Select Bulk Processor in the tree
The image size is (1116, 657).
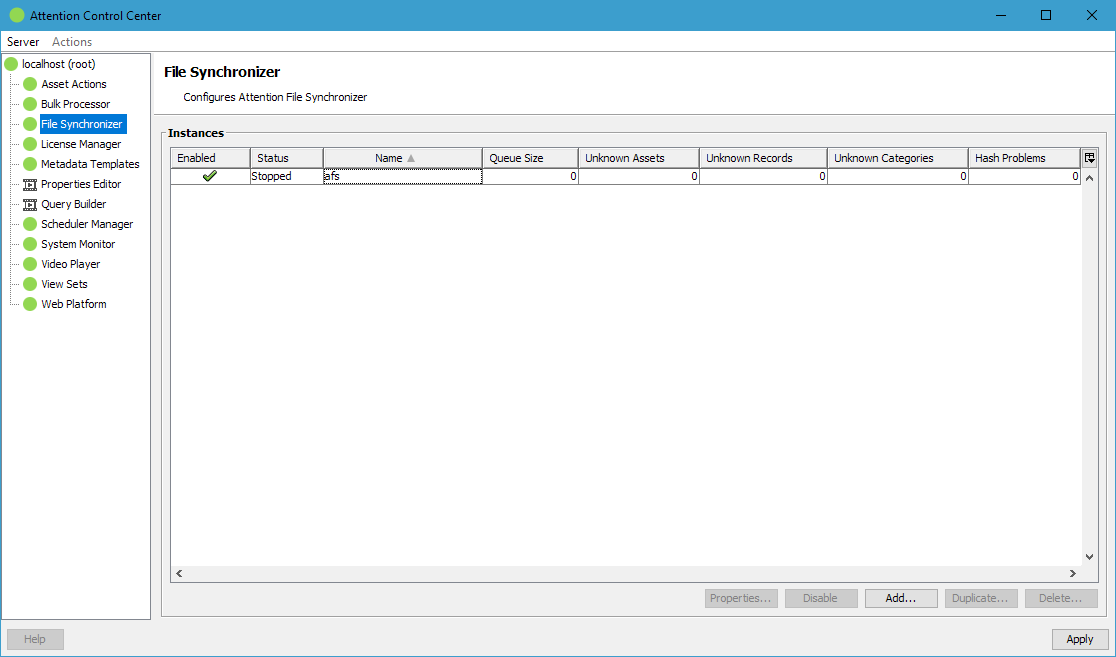(x=75, y=104)
